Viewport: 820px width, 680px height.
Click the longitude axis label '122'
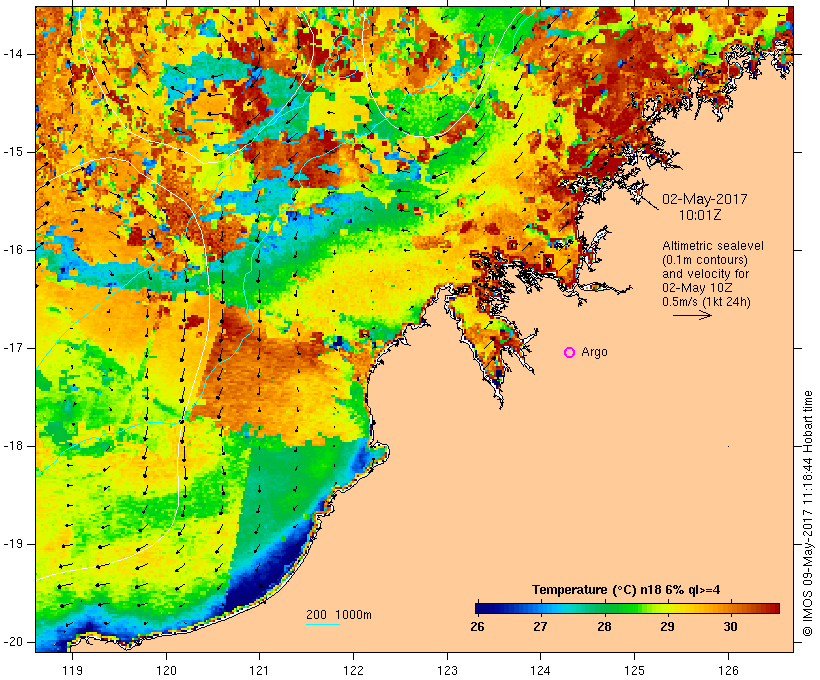[x=354, y=670]
